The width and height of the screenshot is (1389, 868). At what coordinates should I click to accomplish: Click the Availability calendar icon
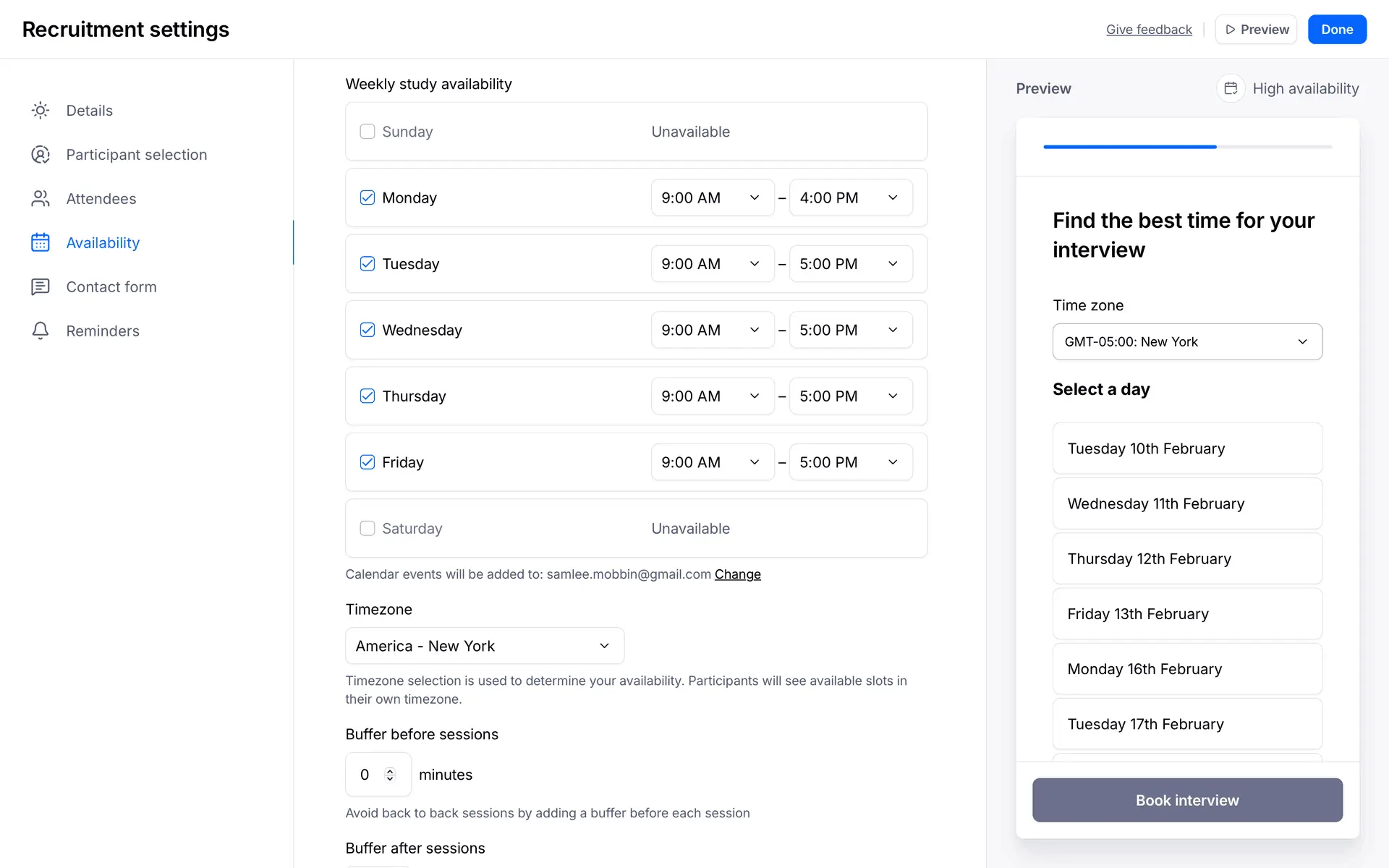pos(41,243)
